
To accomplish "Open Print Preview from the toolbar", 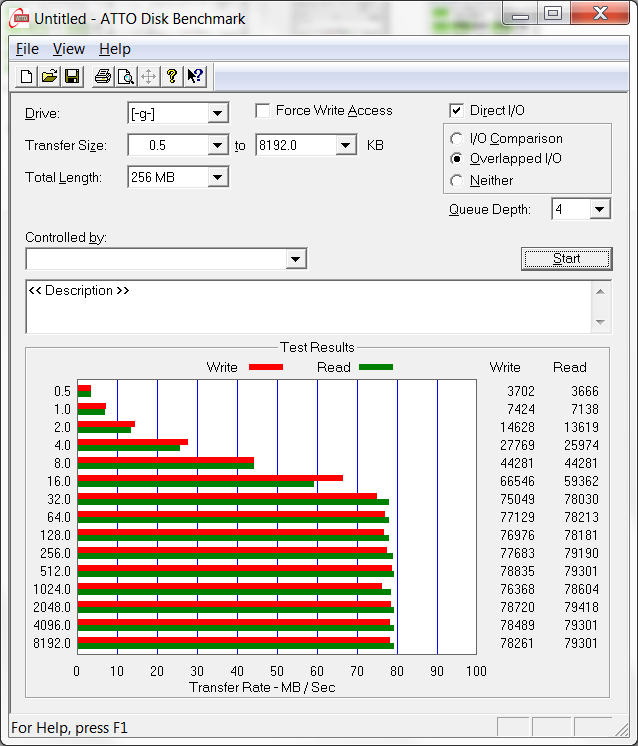I will point(125,76).
